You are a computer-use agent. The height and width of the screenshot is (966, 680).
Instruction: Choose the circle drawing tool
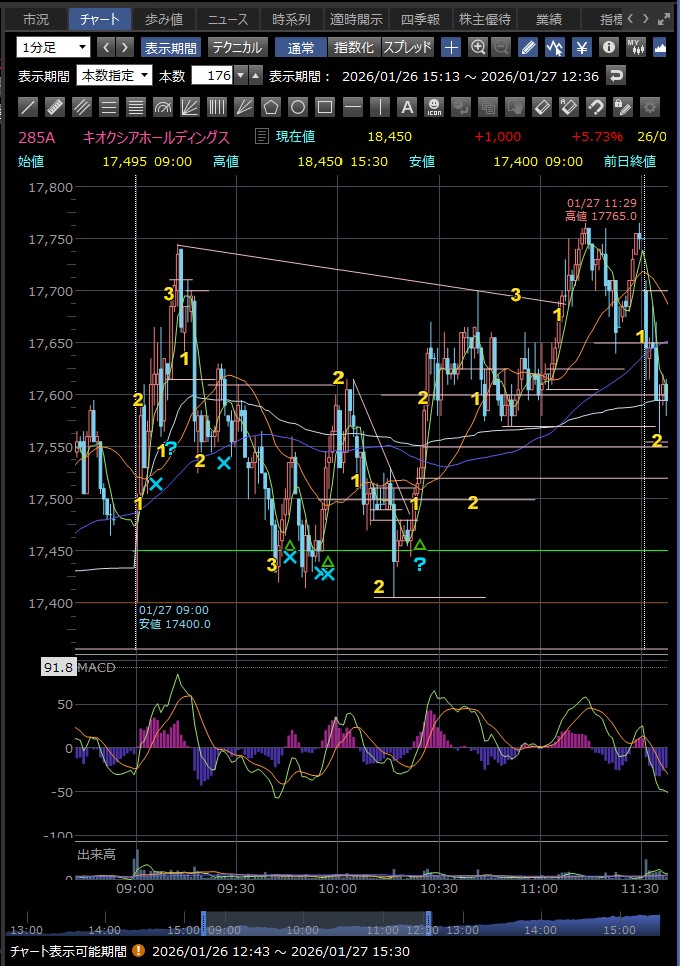pyautogui.click(x=298, y=107)
